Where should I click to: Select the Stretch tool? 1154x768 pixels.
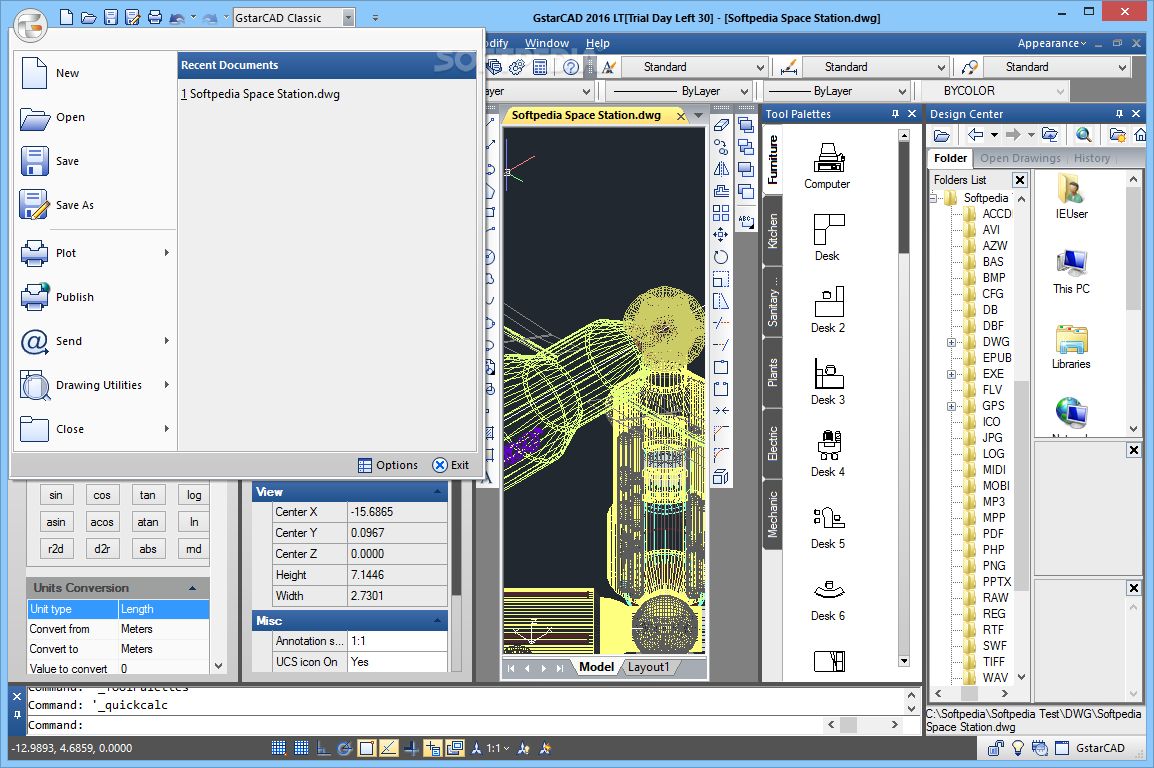tap(721, 301)
